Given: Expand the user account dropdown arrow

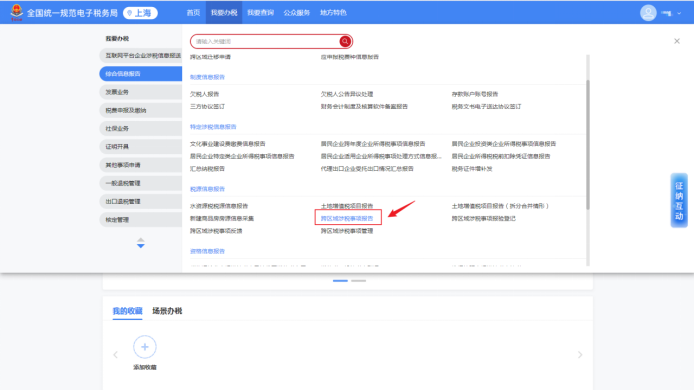Looking at the screenshot, I should point(679,13).
